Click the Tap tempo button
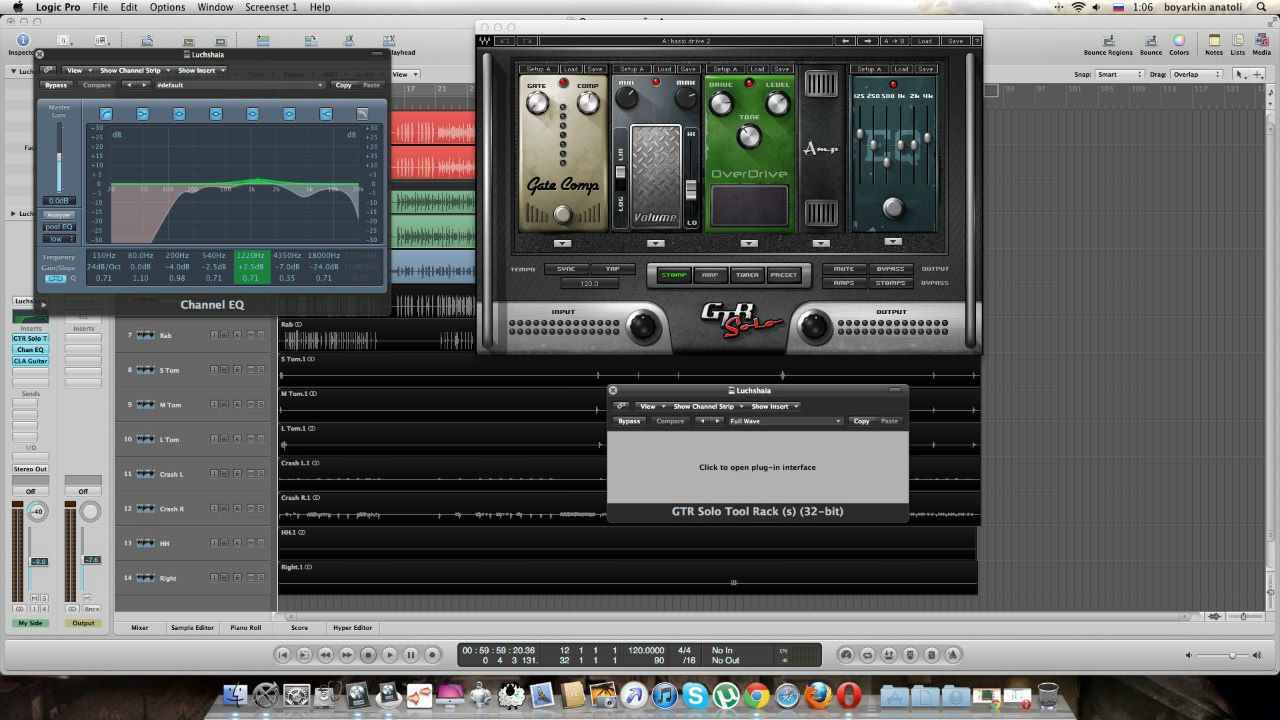The height and width of the screenshot is (720, 1280). tap(612, 269)
